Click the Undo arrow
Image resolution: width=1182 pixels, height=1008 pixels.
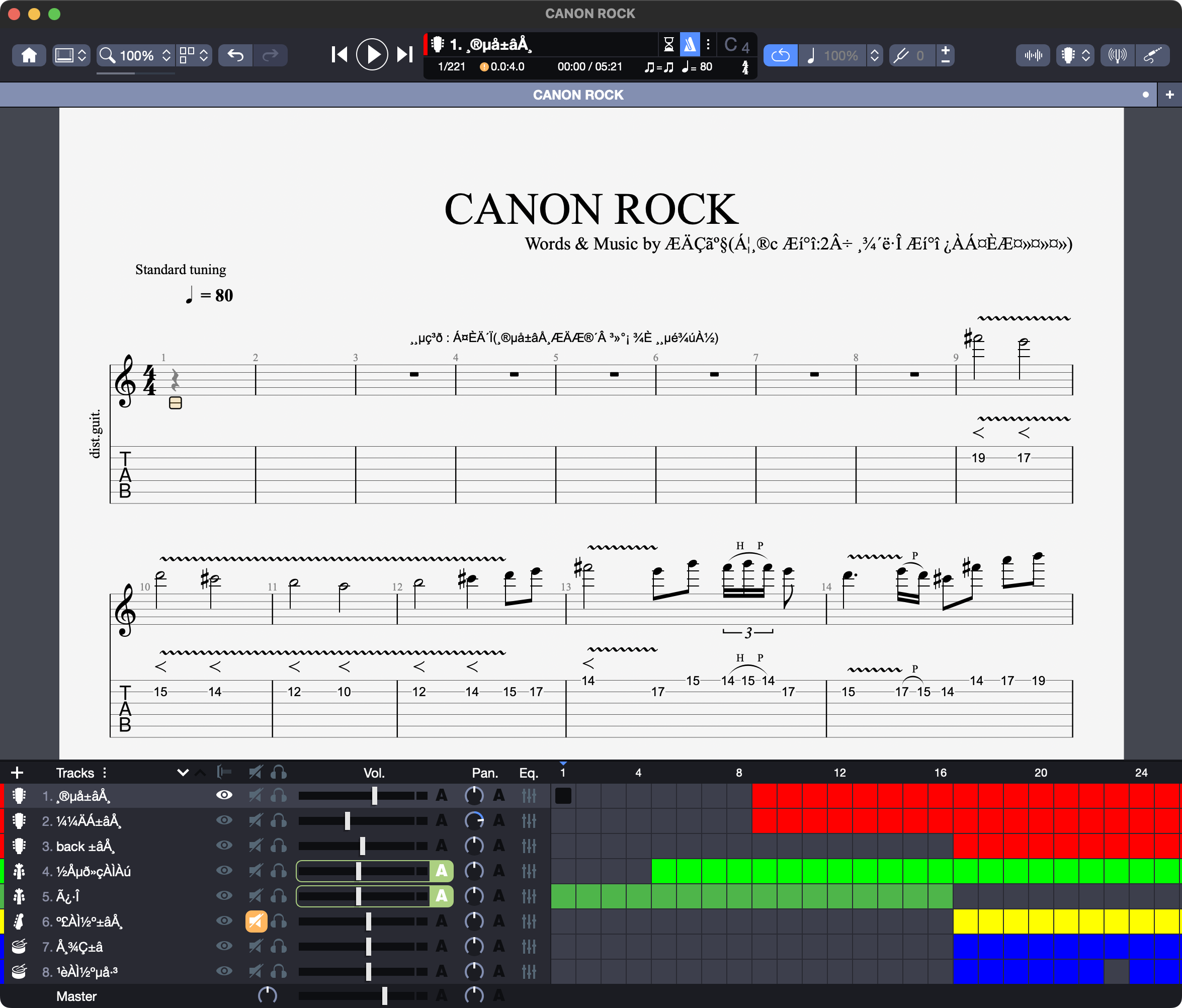pyautogui.click(x=235, y=55)
